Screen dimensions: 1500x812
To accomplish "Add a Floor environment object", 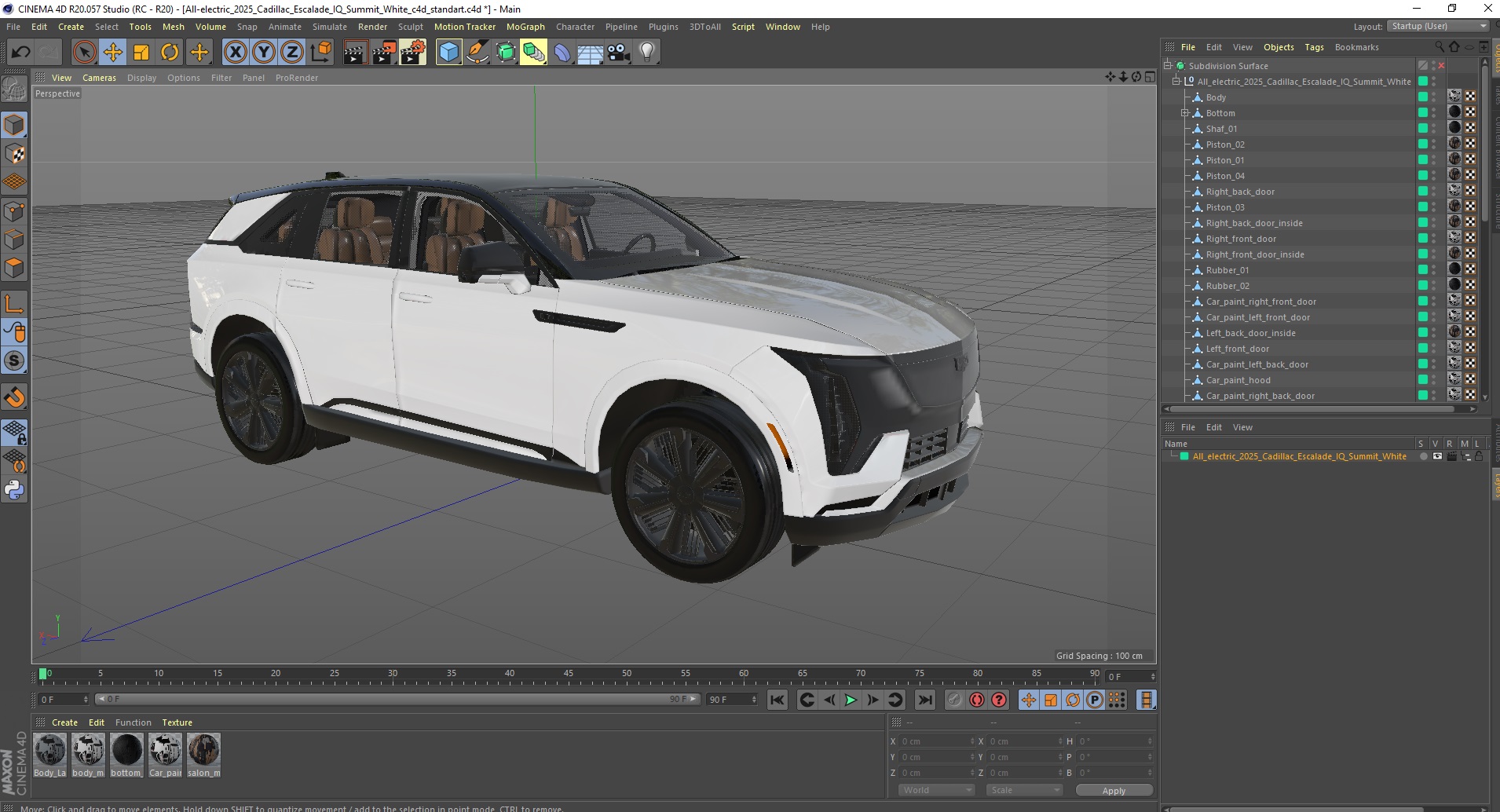I will (591, 53).
